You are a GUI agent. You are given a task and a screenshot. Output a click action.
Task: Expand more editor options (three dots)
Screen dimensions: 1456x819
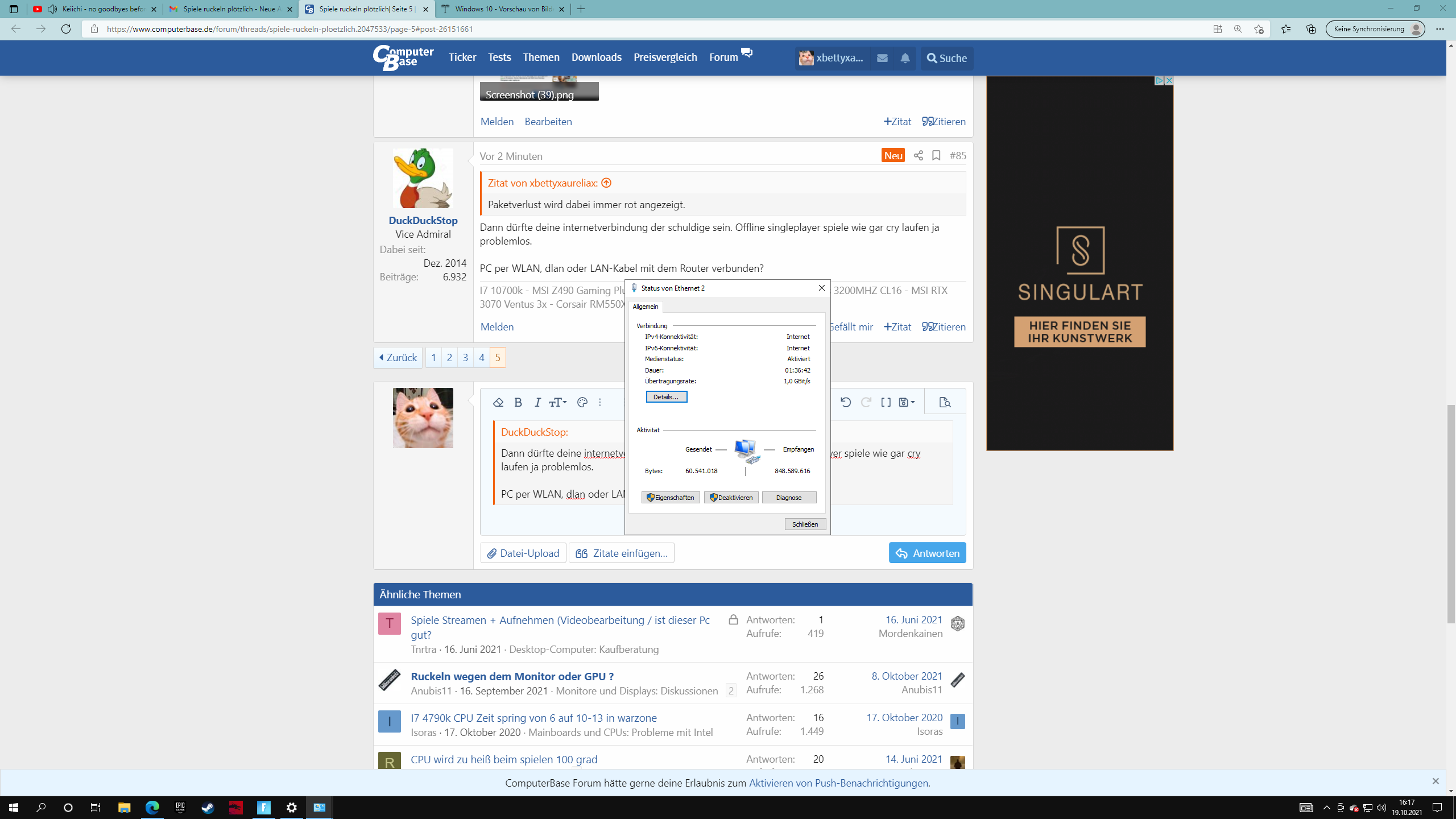[600, 402]
